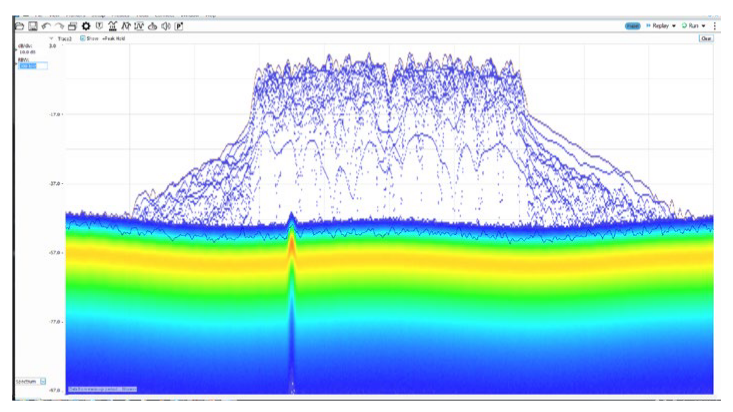Click the speaker audio icon
733x412 pixels.
(x=165, y=25)
